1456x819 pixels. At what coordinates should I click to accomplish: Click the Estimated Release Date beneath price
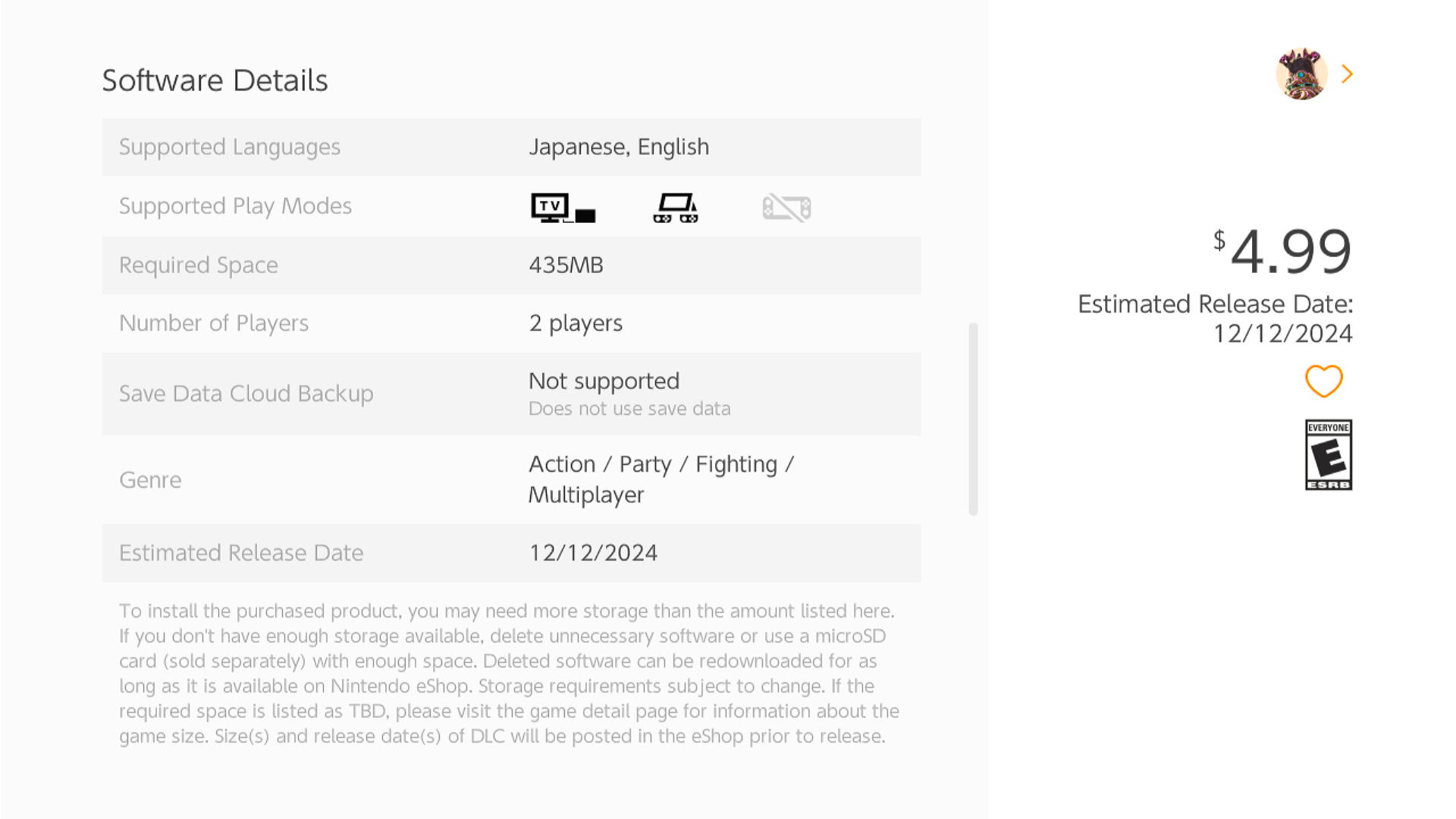(x=1216, y=318)
